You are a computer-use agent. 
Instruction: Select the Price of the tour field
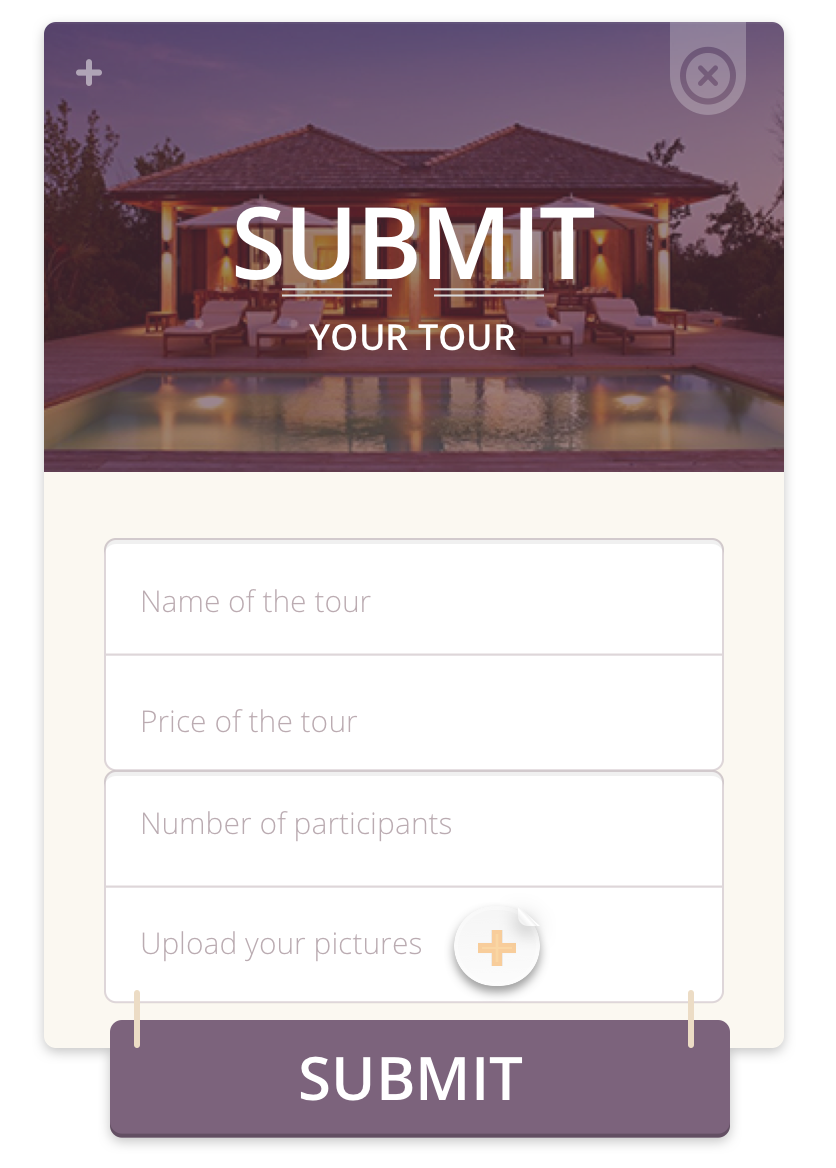pyautogui.click(x=414, y=713)
